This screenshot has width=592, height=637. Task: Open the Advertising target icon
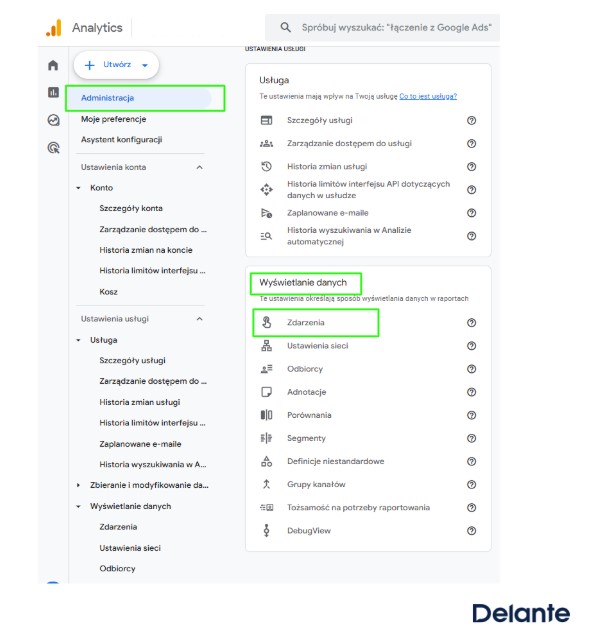[53, 147]
